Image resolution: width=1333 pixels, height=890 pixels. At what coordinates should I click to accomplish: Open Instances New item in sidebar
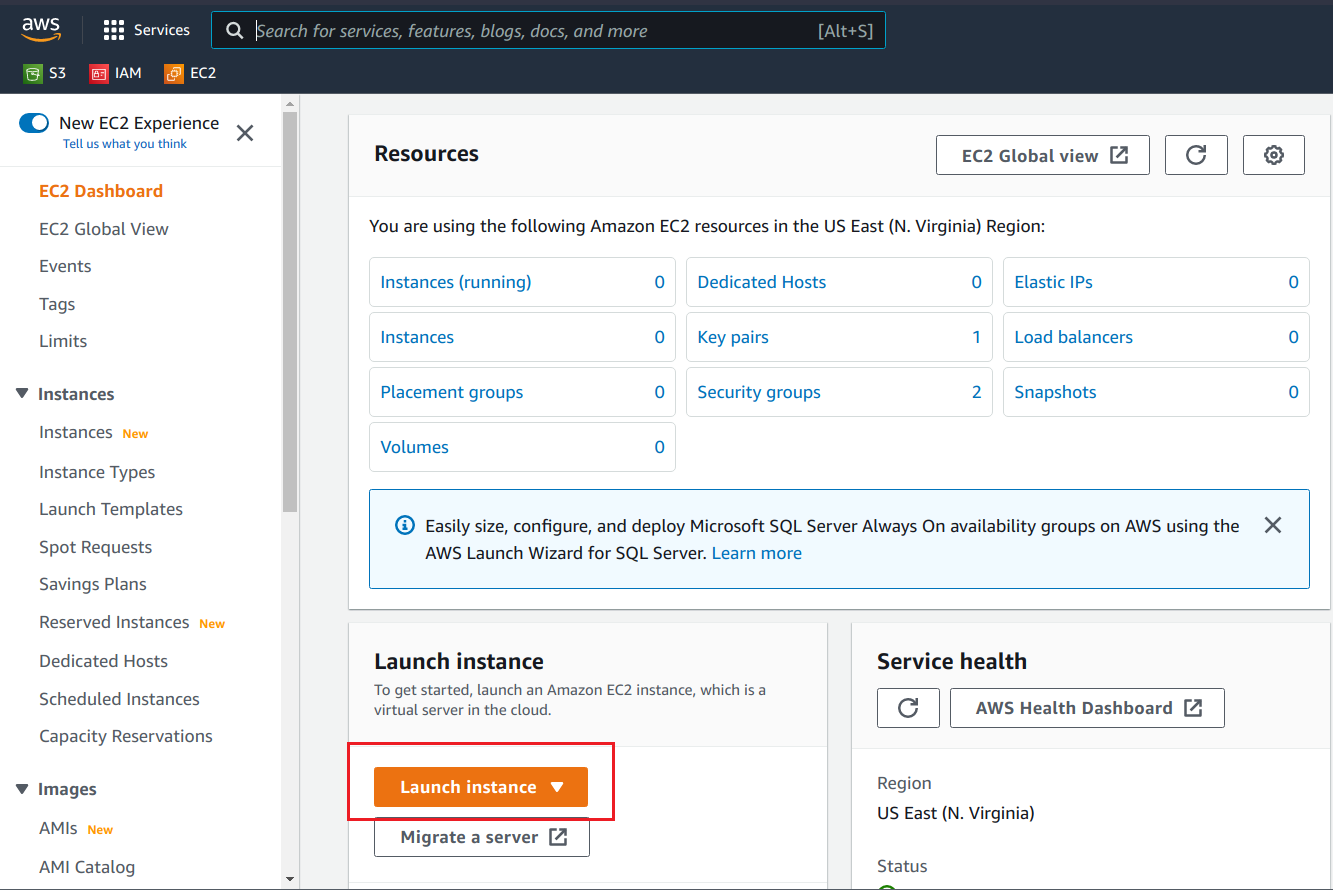coord(76,432)
